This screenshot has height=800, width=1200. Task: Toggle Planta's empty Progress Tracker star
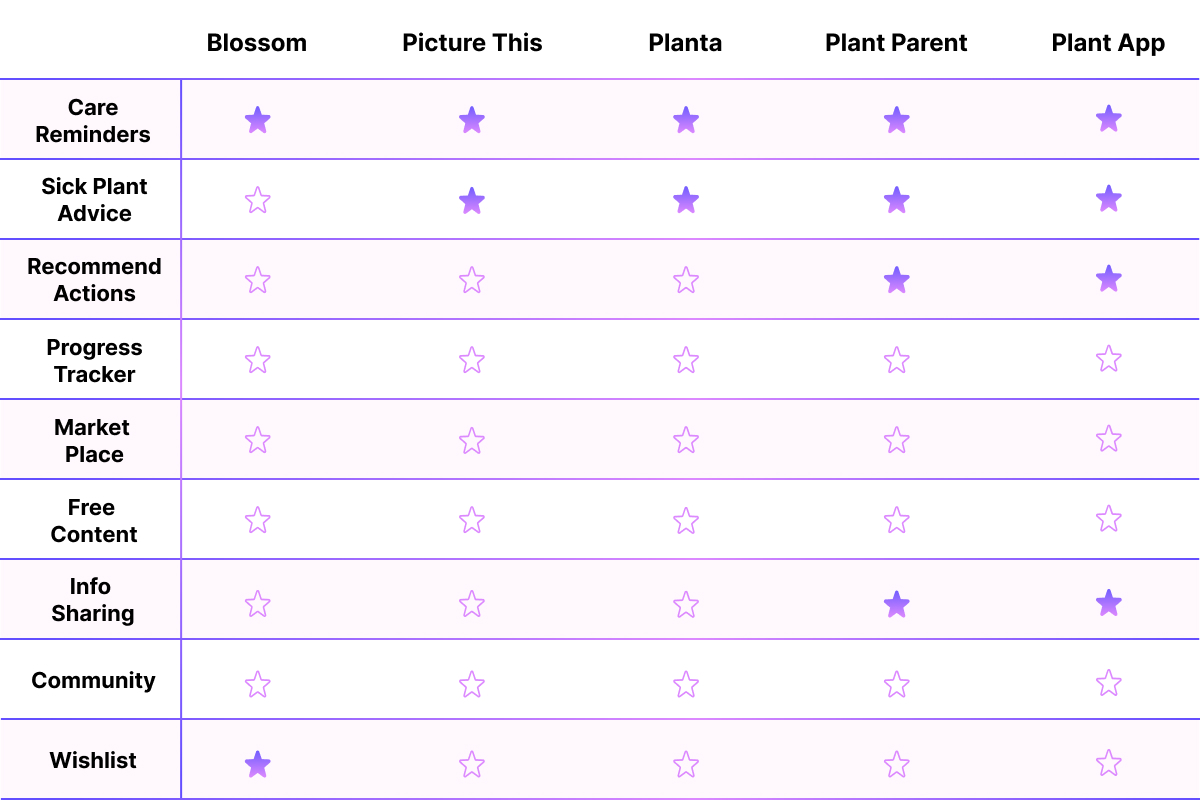685,360
